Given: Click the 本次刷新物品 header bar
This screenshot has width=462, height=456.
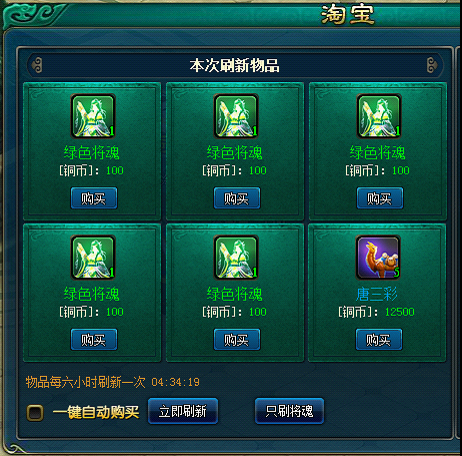Looking at the screenshot, I should coord(235,65).
